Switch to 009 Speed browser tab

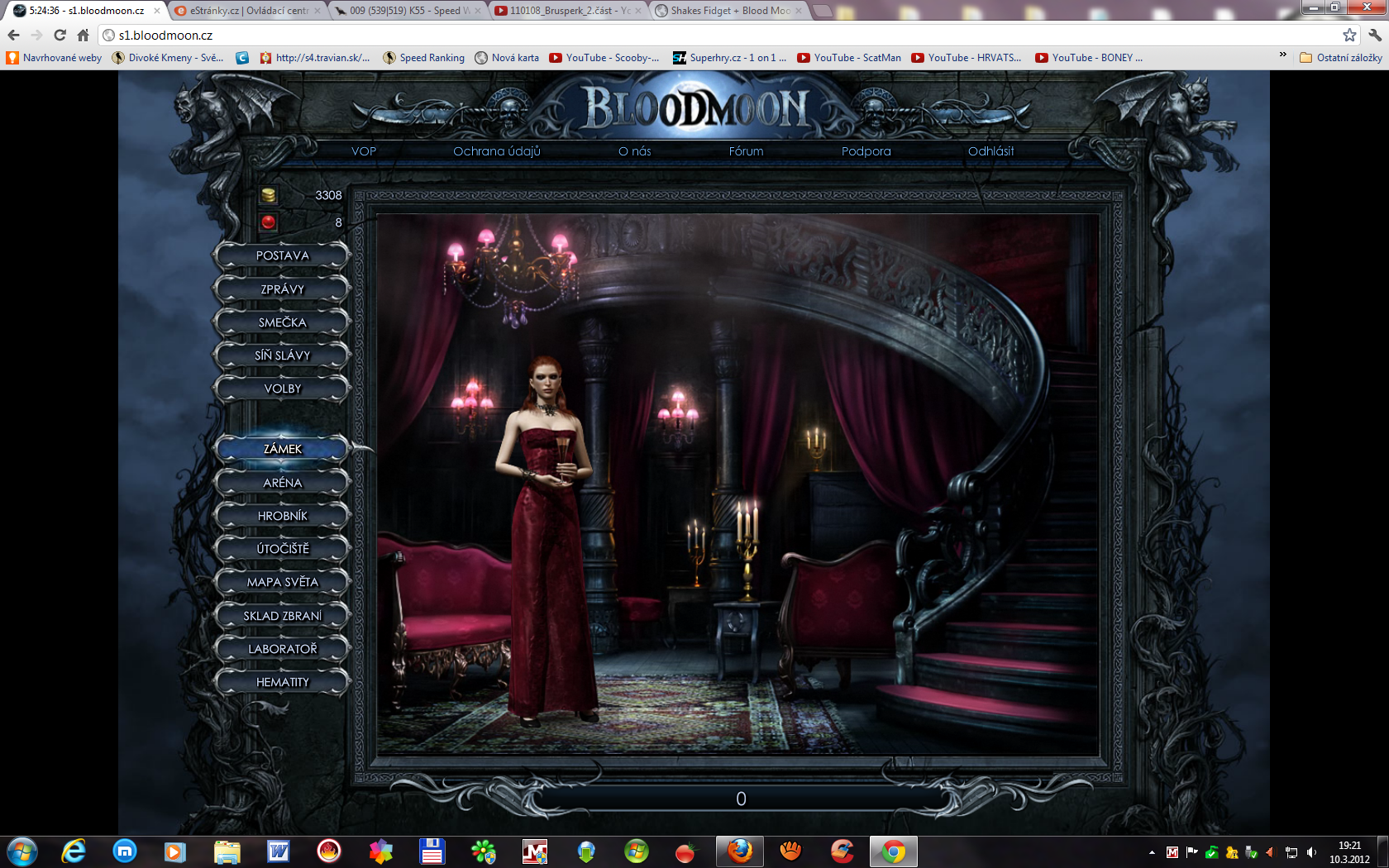(x=408, y=11)
